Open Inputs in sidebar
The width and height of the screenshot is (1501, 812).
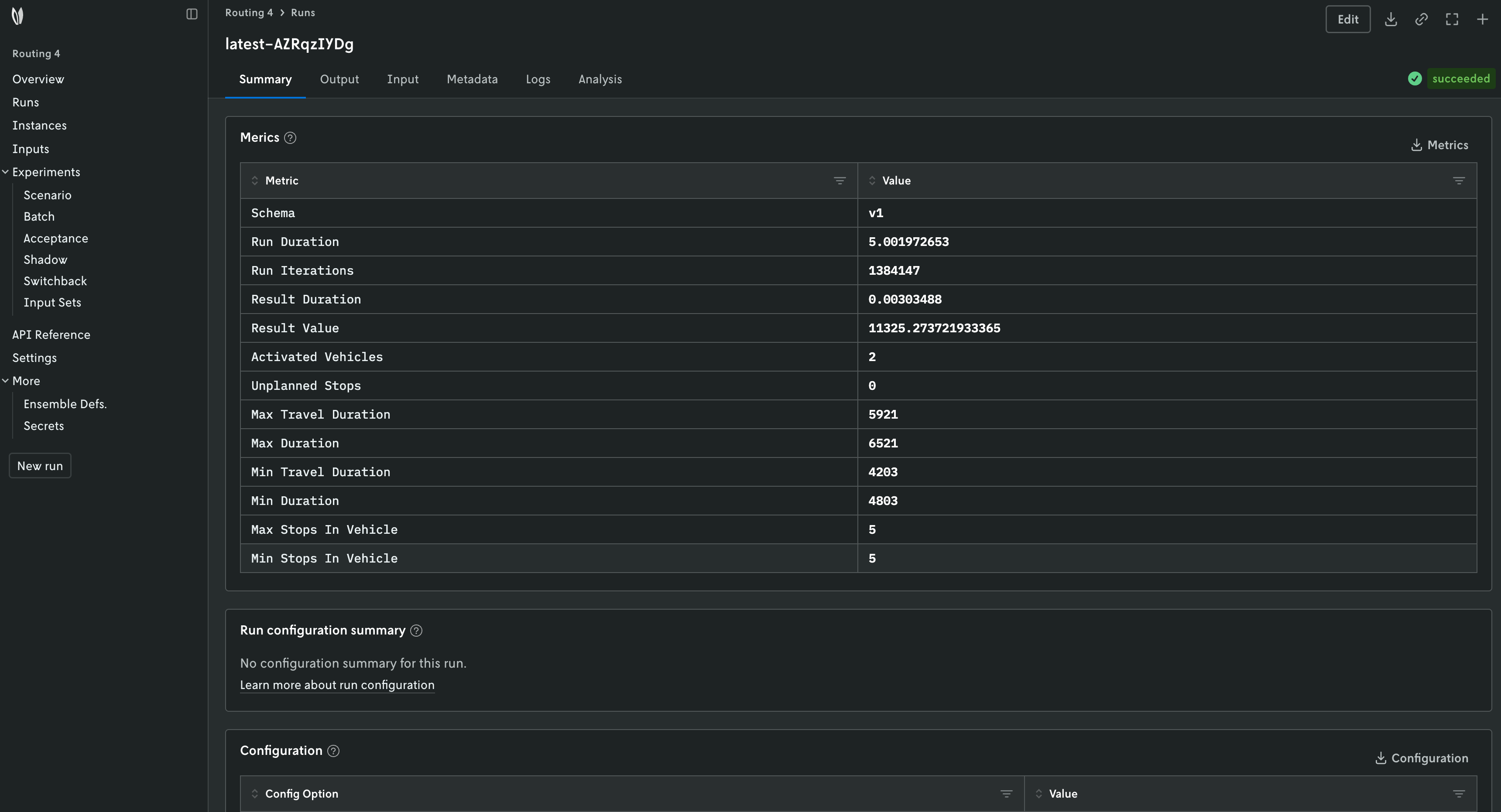point(31,149)
